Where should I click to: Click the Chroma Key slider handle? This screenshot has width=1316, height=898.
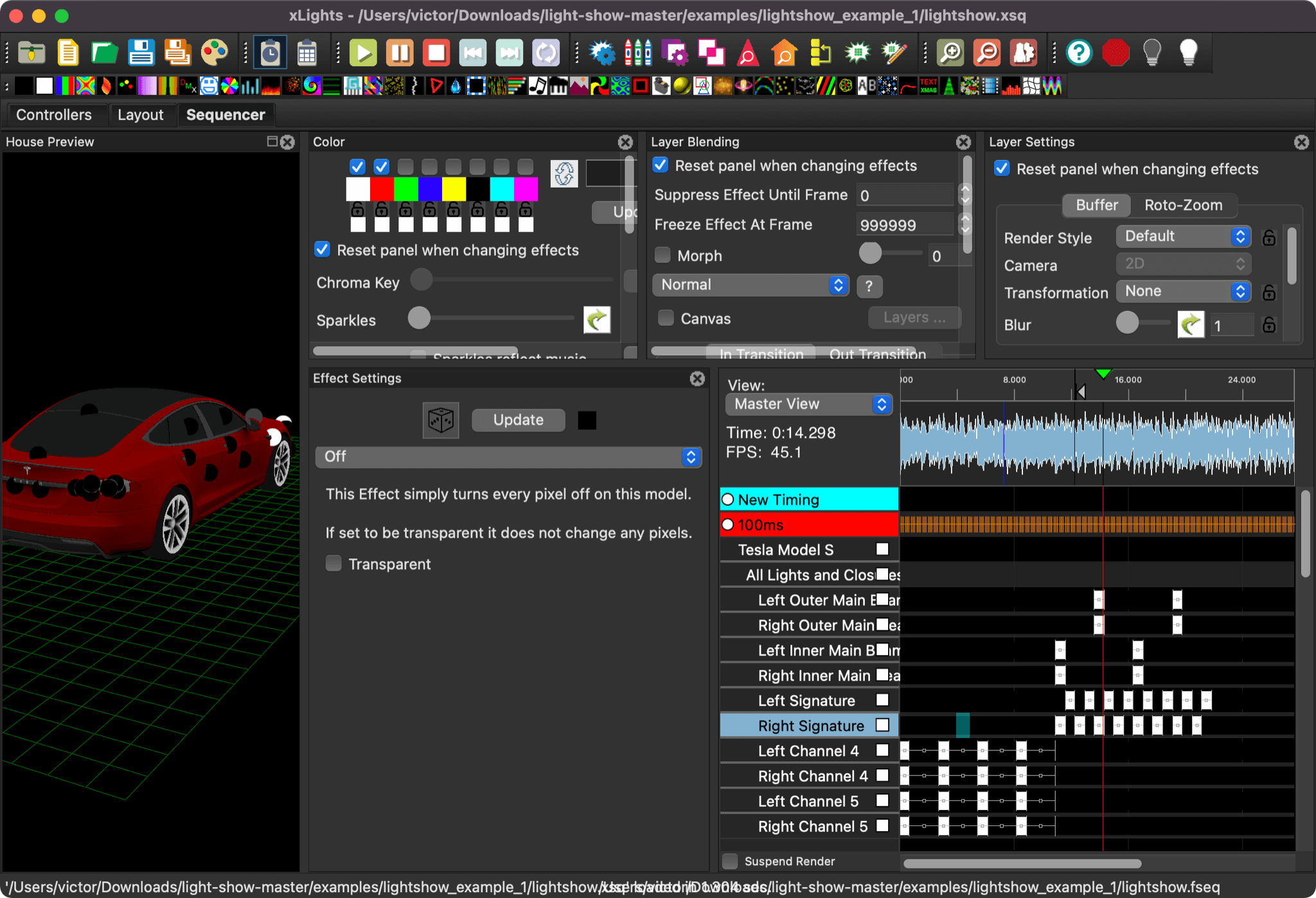click(x=422, y=280)
